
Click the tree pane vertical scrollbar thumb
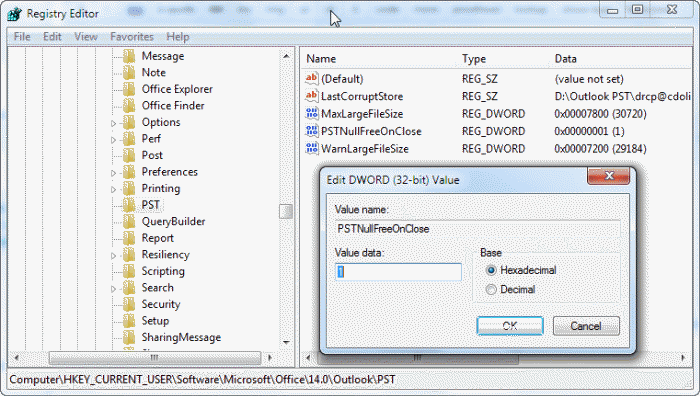point(286,211)
